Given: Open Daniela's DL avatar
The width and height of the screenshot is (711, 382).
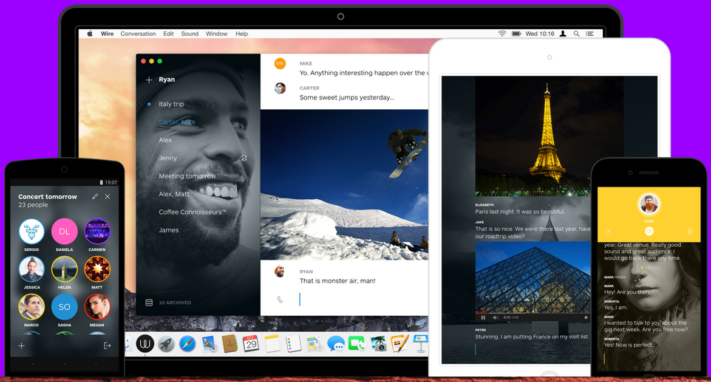Looking at the screenshot, I should click(64, 231).
